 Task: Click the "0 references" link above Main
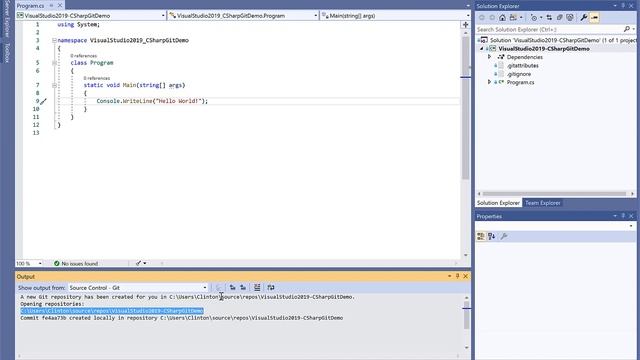tap(97, 78)
